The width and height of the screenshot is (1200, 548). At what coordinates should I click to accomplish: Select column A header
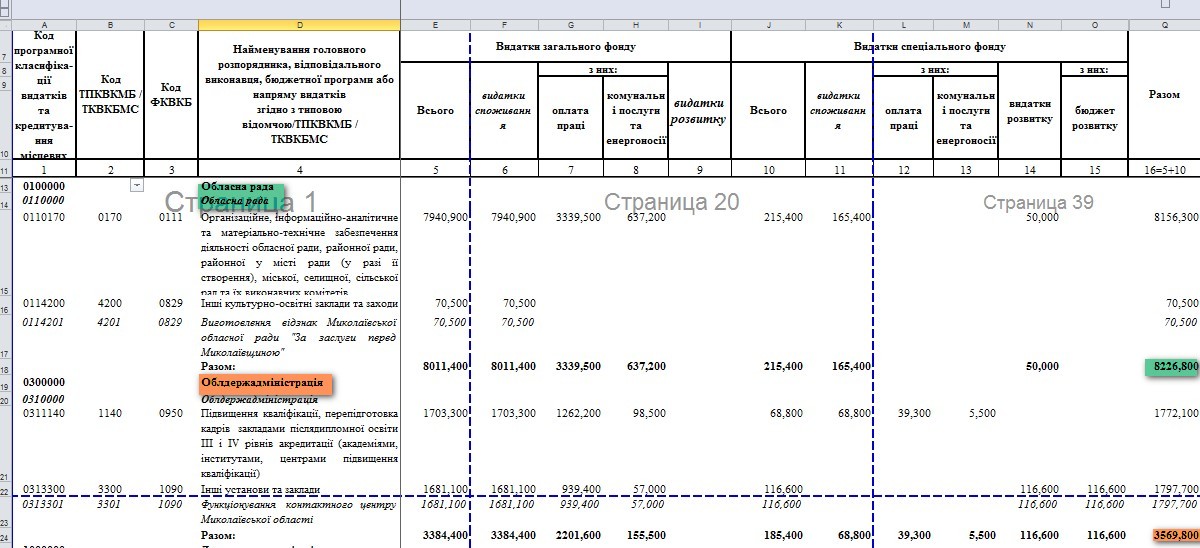[43, 23]
